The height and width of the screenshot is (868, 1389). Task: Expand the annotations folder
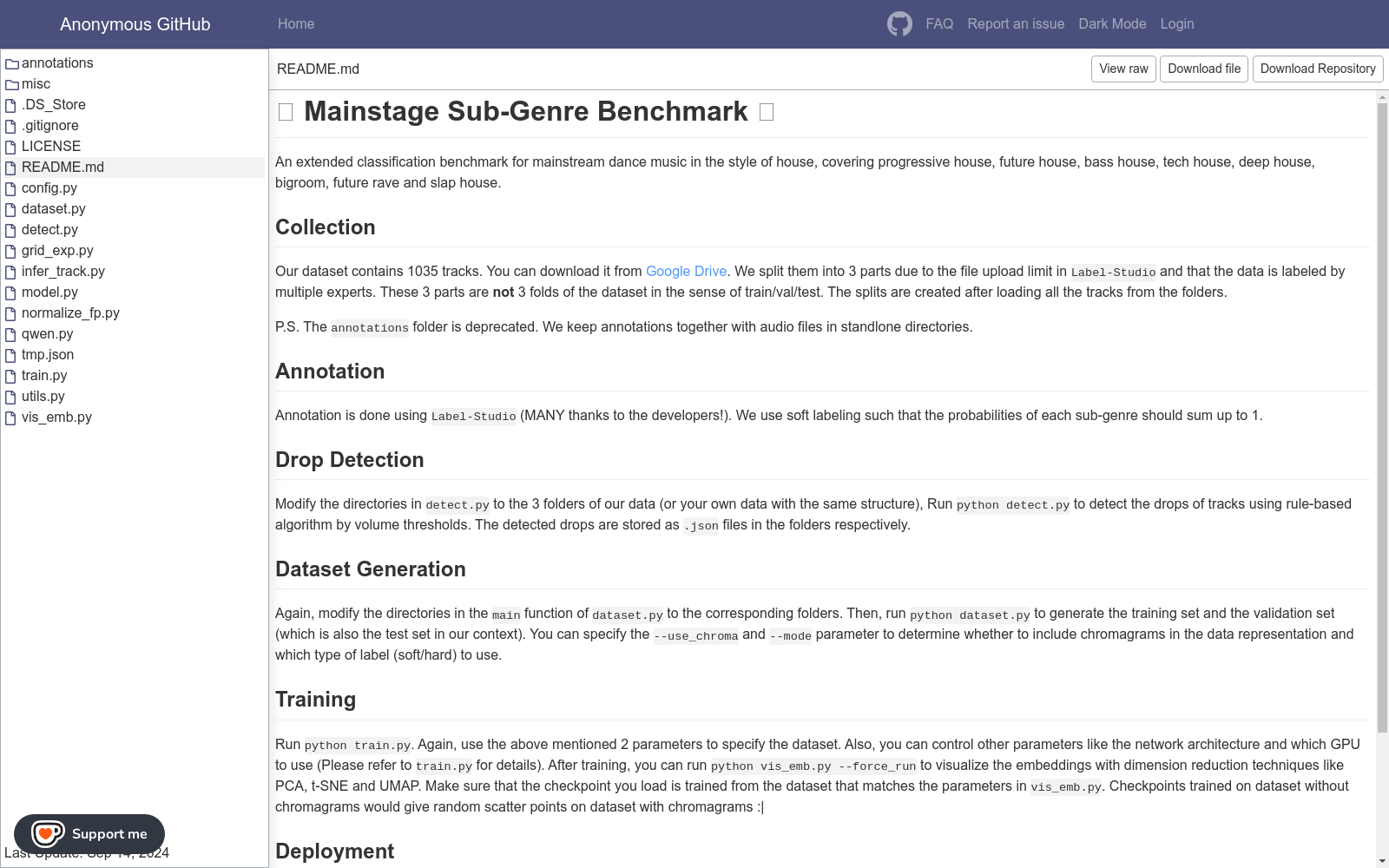[57, 63]
